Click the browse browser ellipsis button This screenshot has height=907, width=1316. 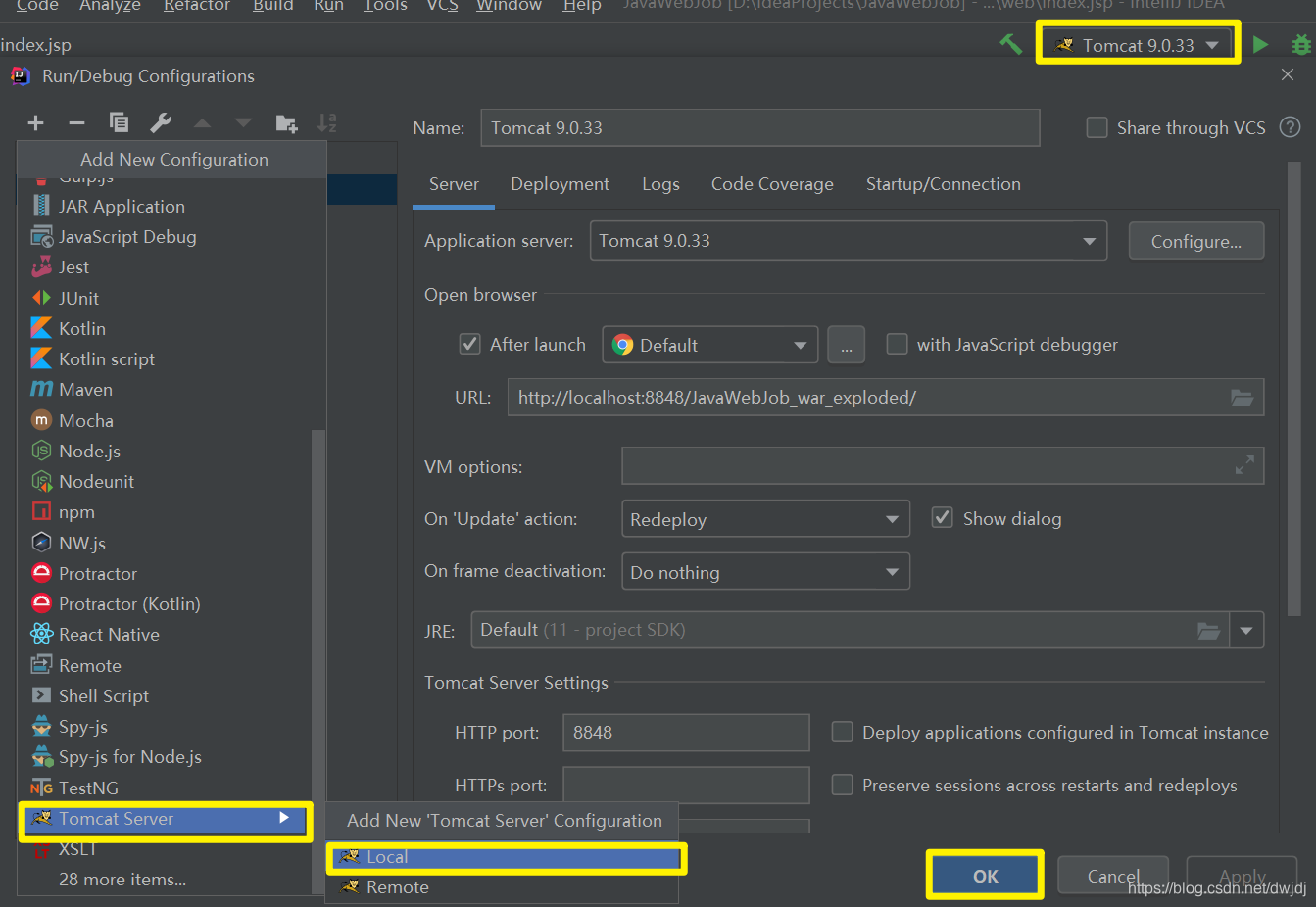[846, 345]
